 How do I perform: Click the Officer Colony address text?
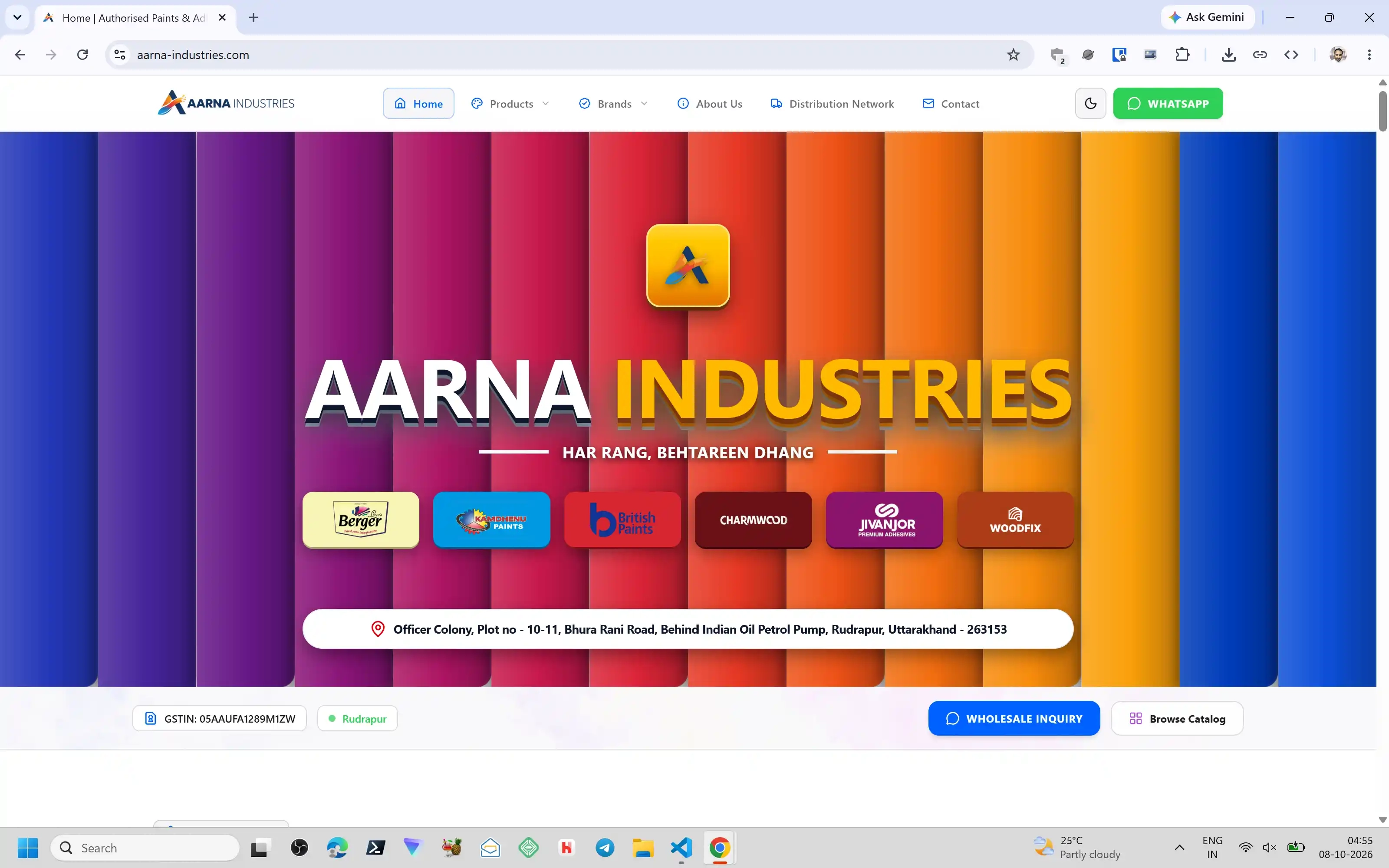[x=700, y=629]
